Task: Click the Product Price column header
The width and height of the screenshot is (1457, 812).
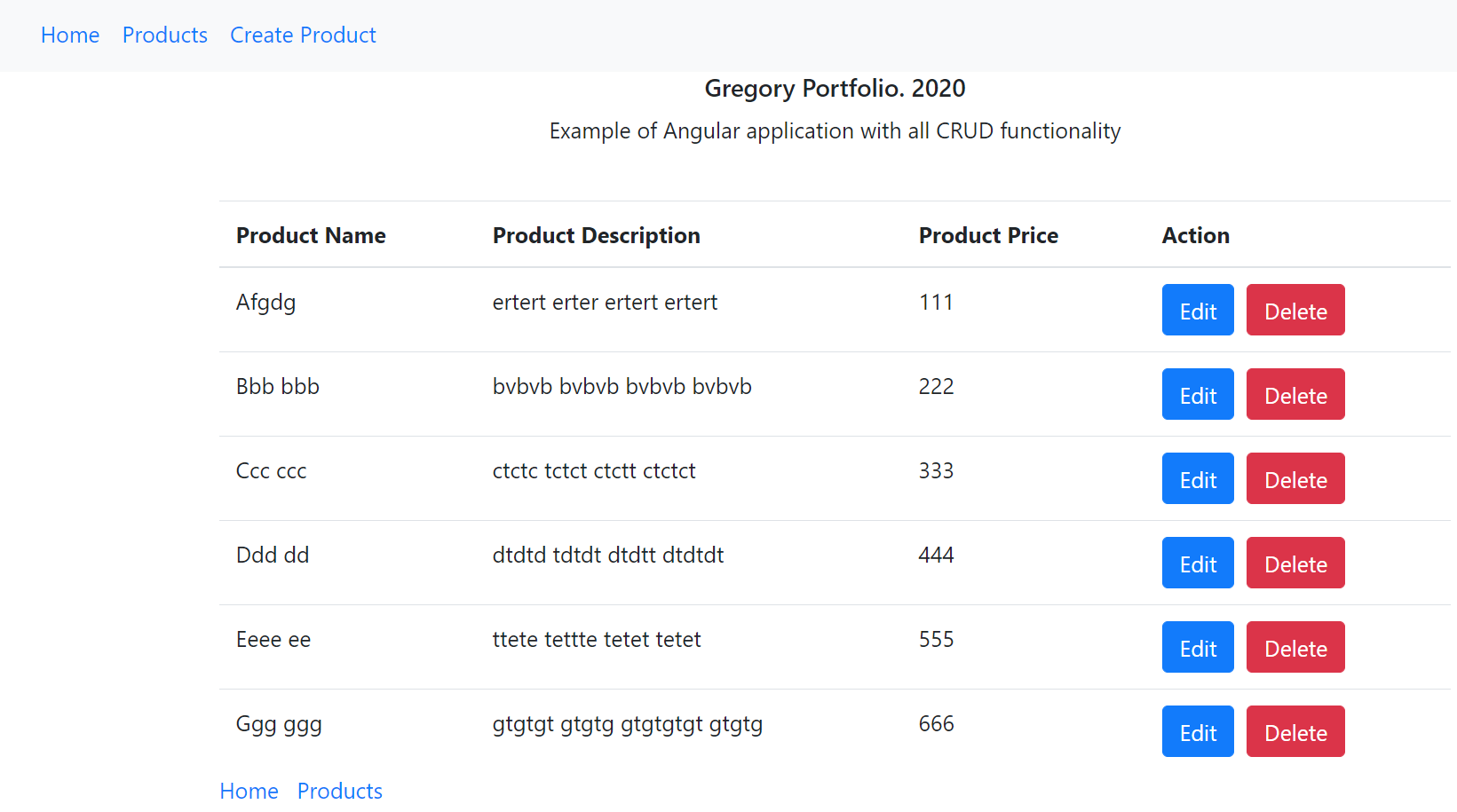Action: coord(988,235)
